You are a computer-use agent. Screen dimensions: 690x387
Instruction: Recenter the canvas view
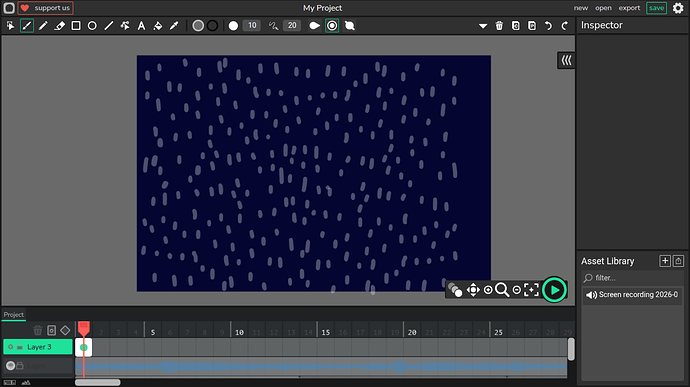click(x=532, y=290)
